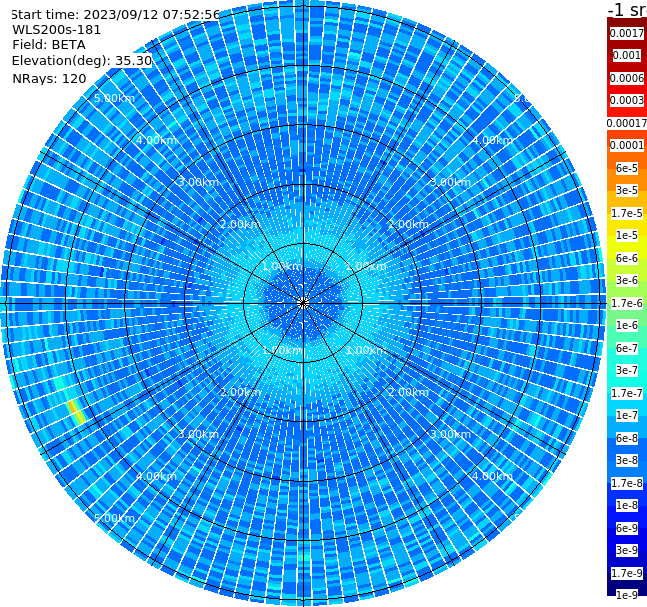Pick the 2.00km label in southeast quadrant
Screen dimensions: 647x607
click(x=409, y=392)
